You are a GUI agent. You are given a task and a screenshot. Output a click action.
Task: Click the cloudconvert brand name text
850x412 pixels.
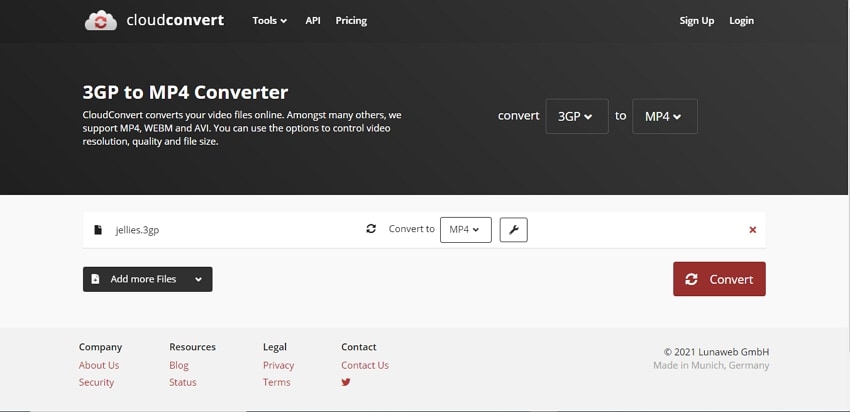pos(175,21)
